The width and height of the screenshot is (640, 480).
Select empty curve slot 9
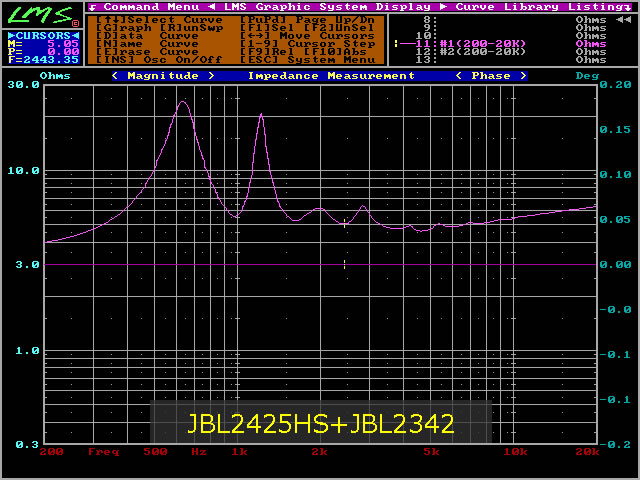(x=430, y=28)
